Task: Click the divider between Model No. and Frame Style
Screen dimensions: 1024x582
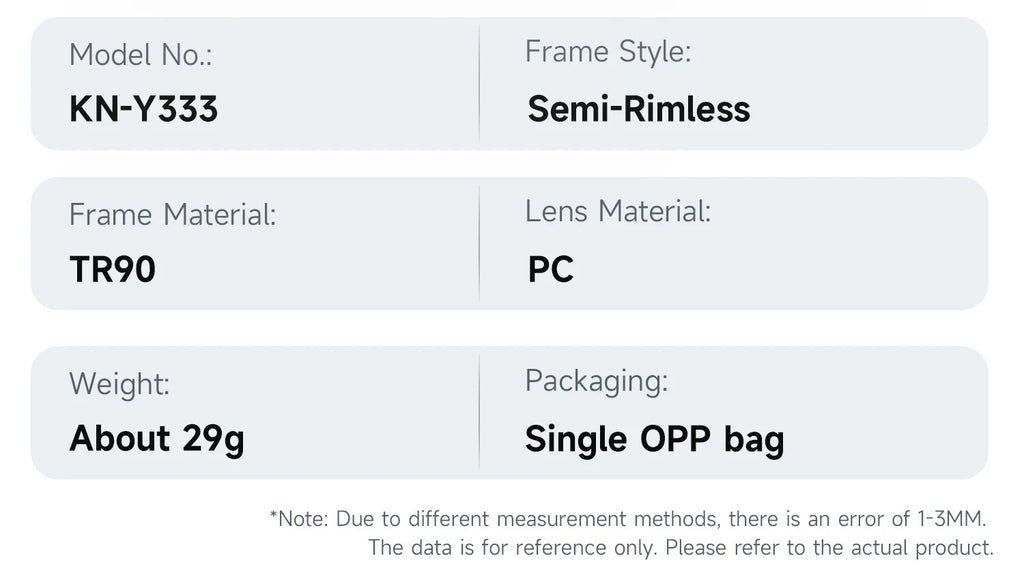Action: pos(479,84)
